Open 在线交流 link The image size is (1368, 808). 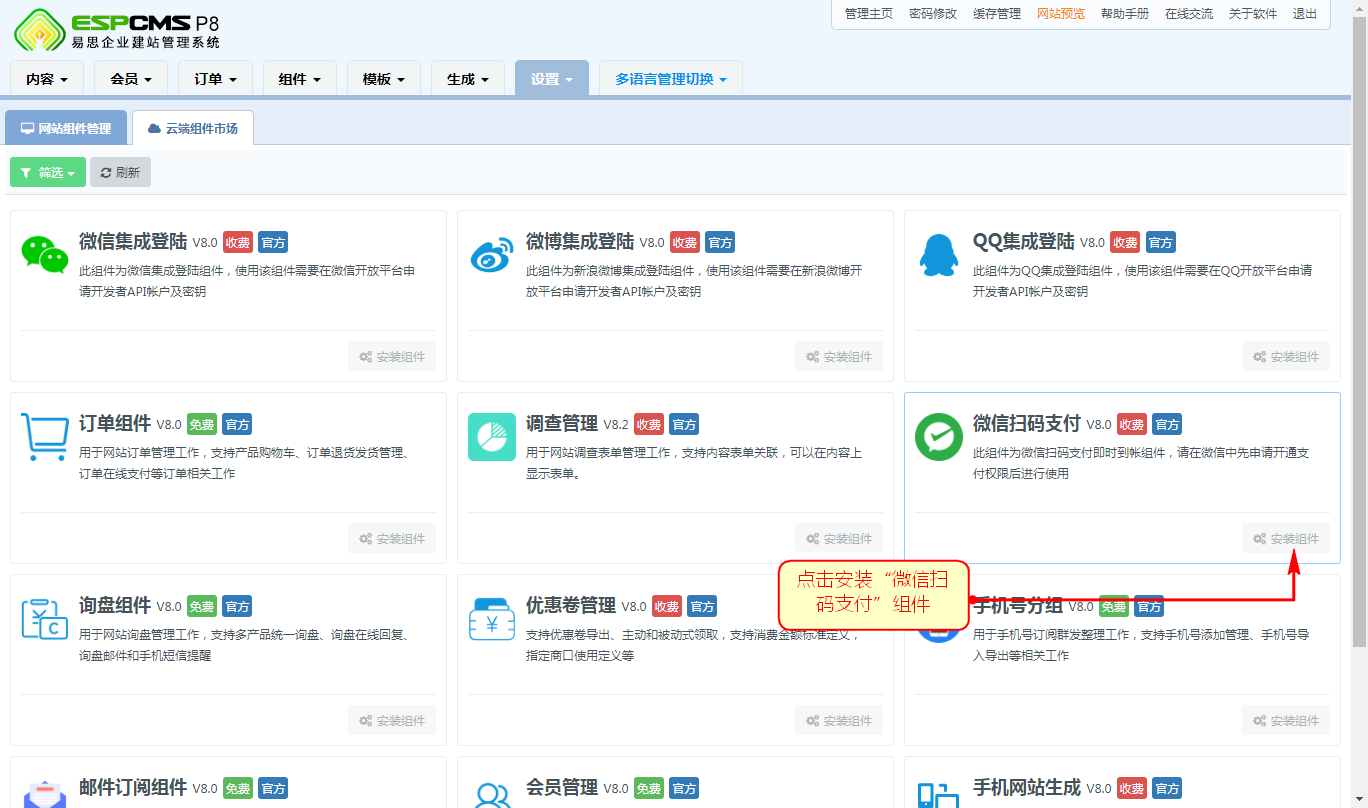(1189, 14)
